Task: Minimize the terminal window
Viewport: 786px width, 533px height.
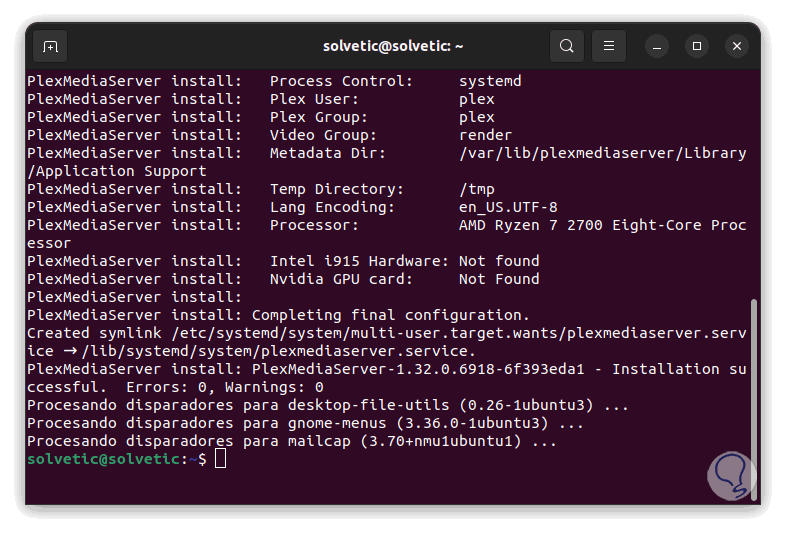Action: pyautogui.click(x=656, y=46)
